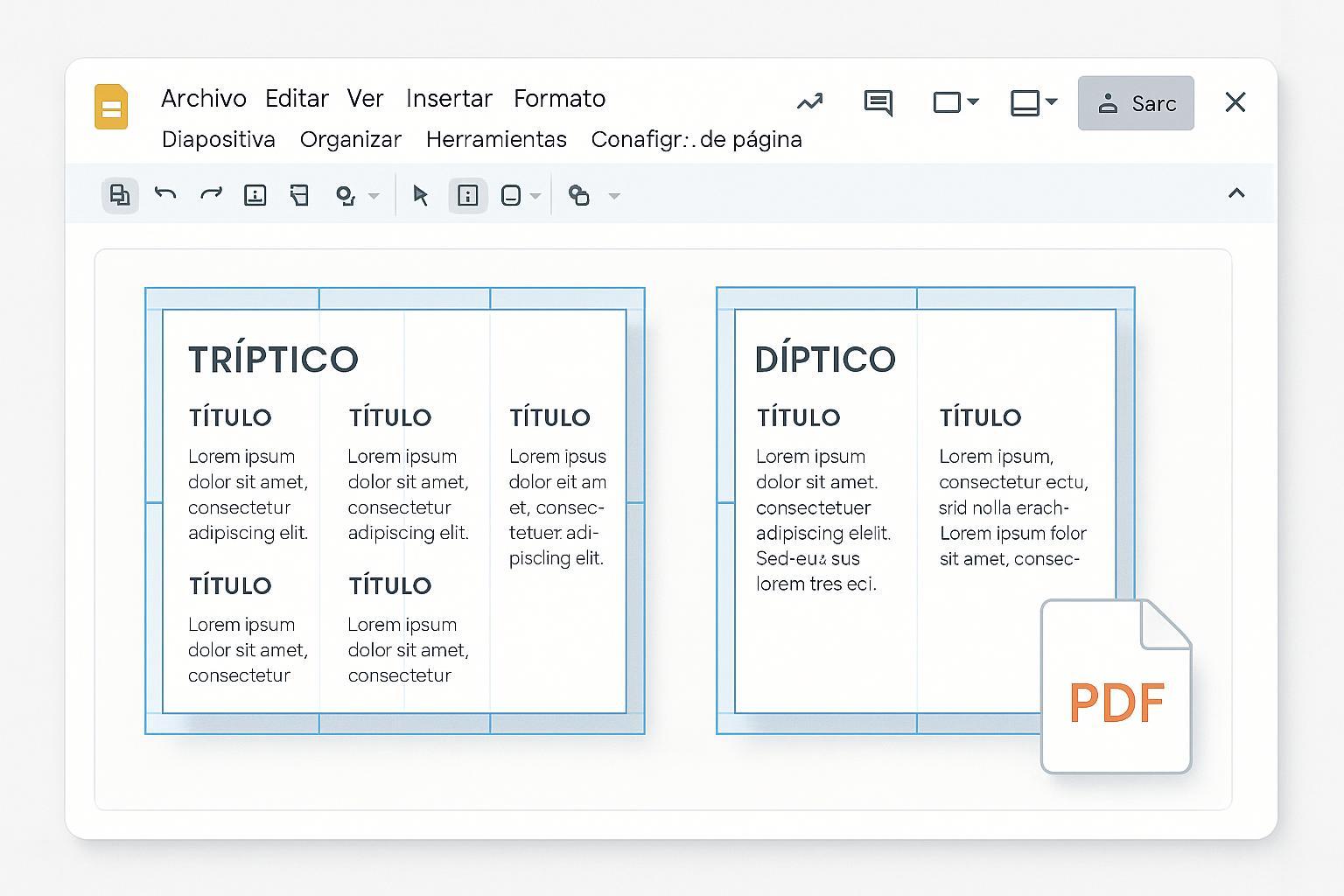Collapse the toolbar with the chevron

(1235, 193)
